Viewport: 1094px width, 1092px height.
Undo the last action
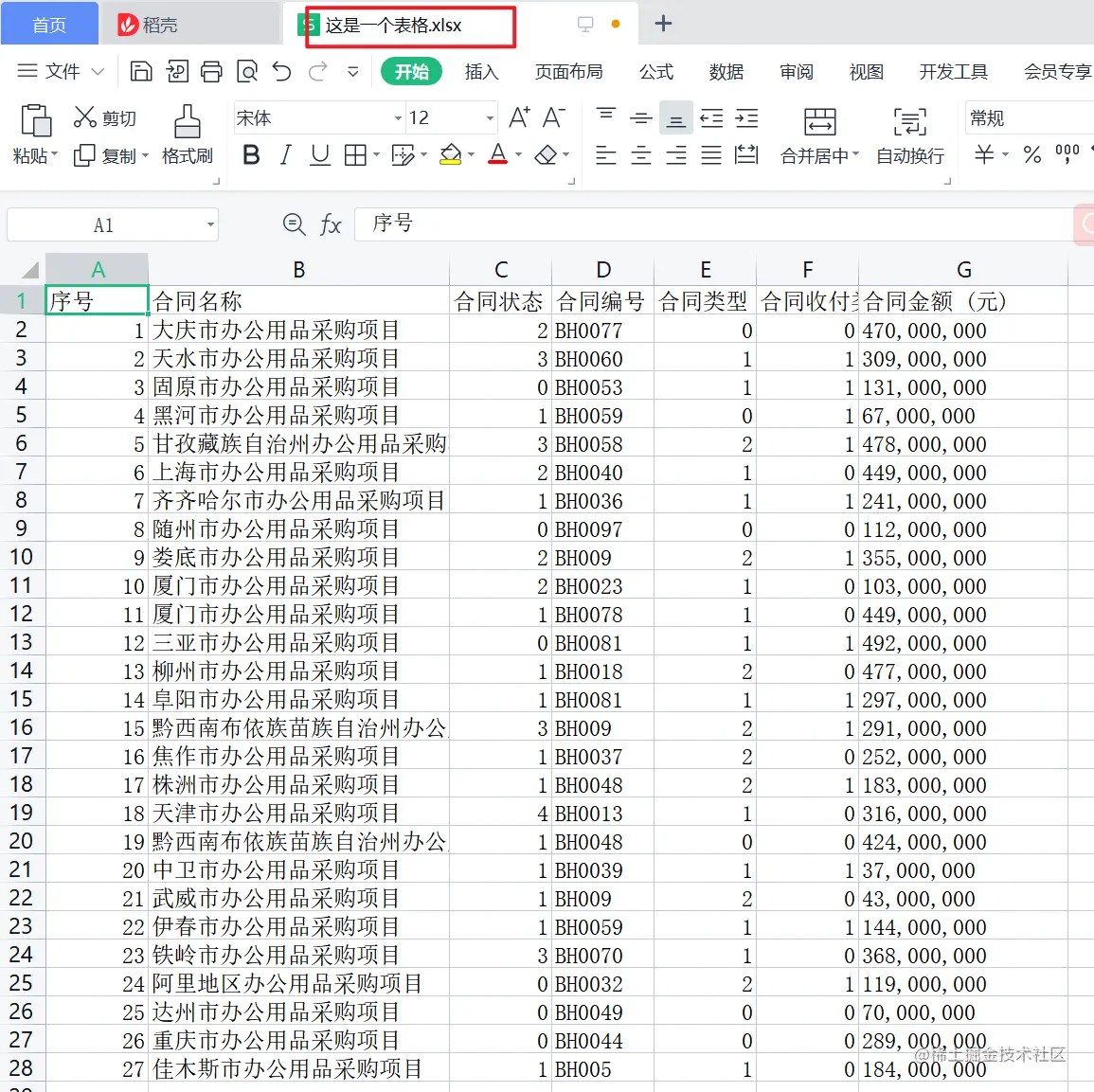pos(282,71)
